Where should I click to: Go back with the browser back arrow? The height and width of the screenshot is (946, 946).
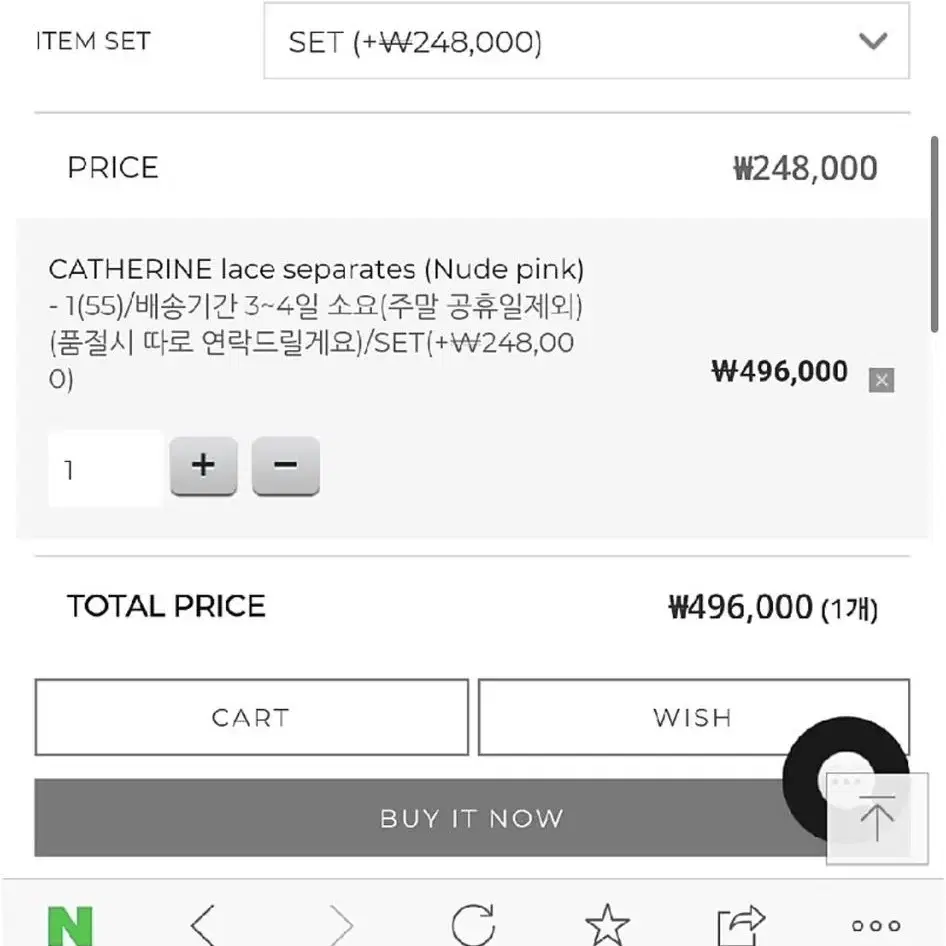pyautogui.click(x=203, y=925)
